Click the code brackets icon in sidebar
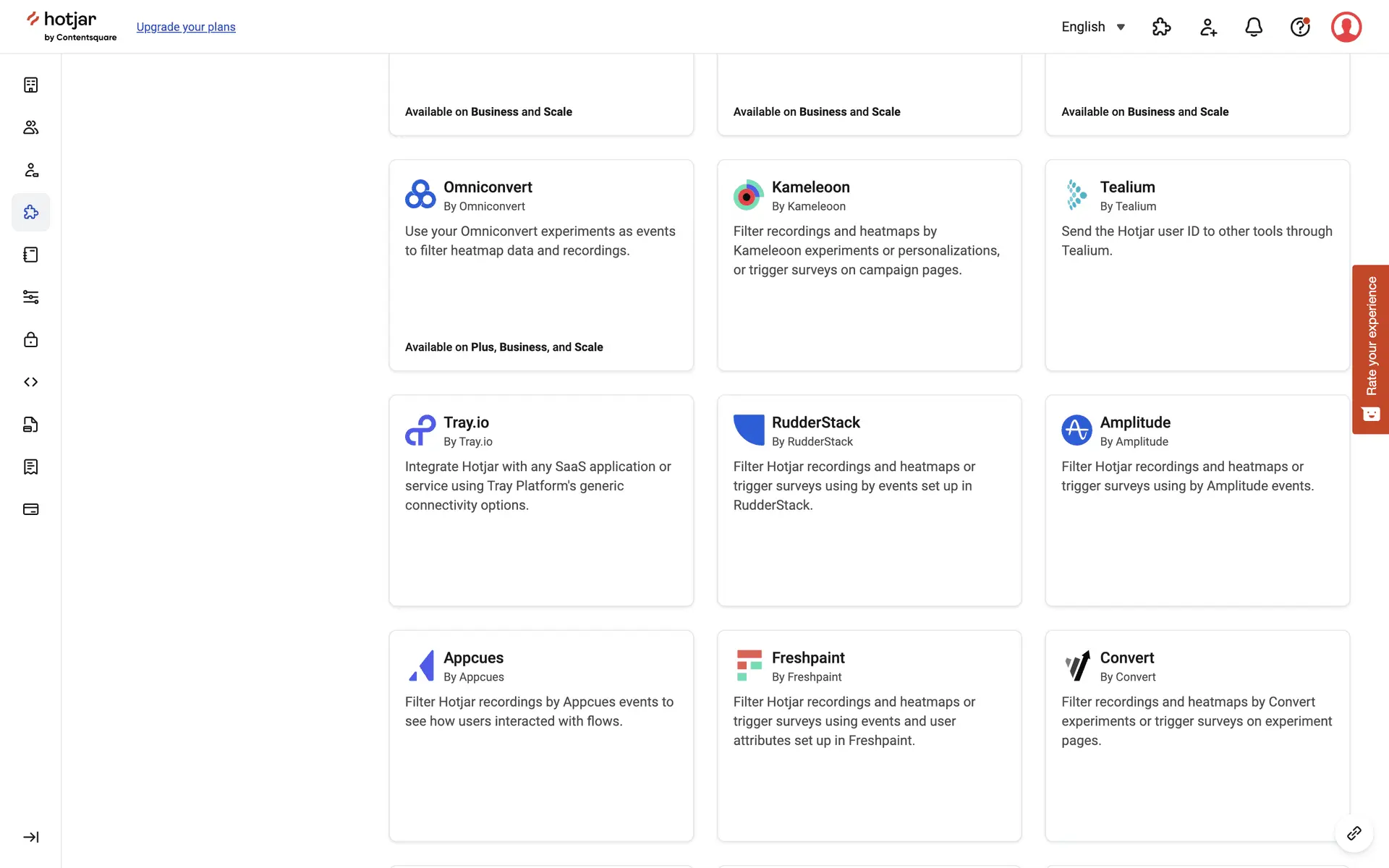This screenshot has height=868, width=1389. click(30, 382)
